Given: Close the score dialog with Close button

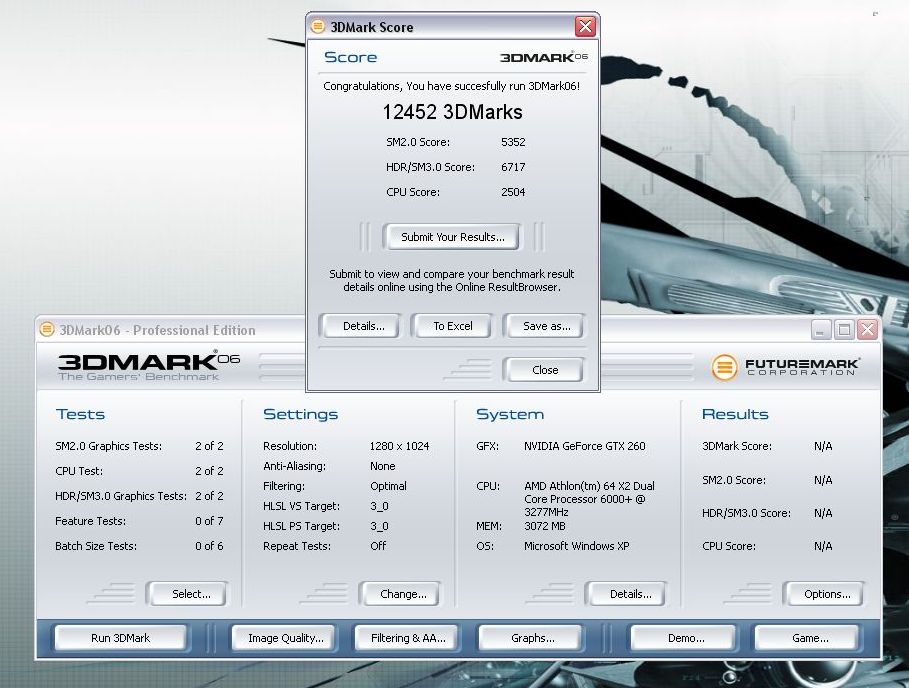Looking at the screenshot, I should click(545, 370).
